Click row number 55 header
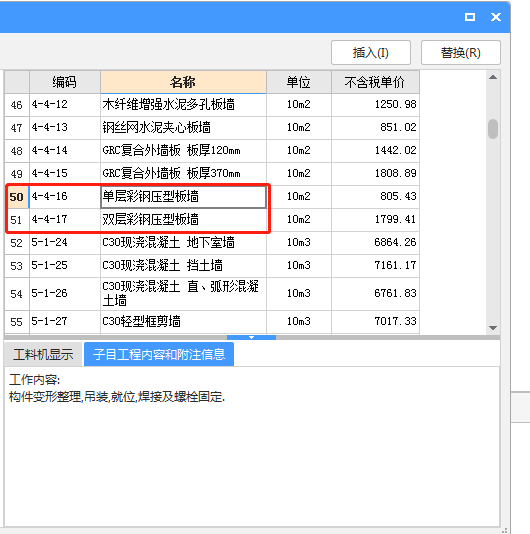 click(x=17, y=322)
